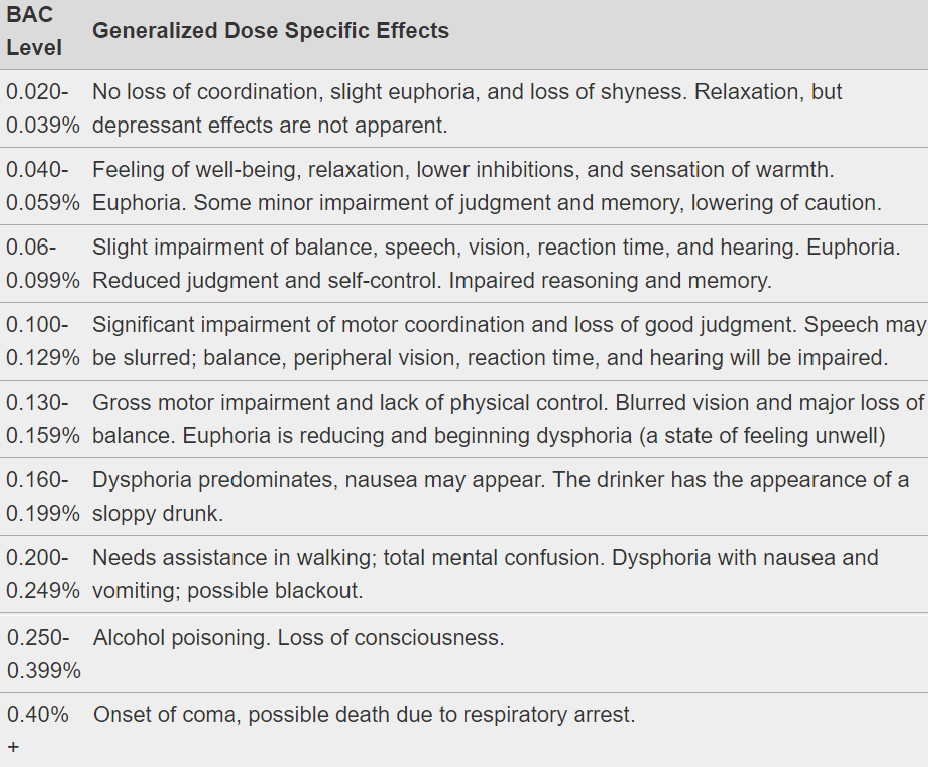Select the 0.040-0.059% BAC level cell
928x767 pixels.
[x=42, y=185]
